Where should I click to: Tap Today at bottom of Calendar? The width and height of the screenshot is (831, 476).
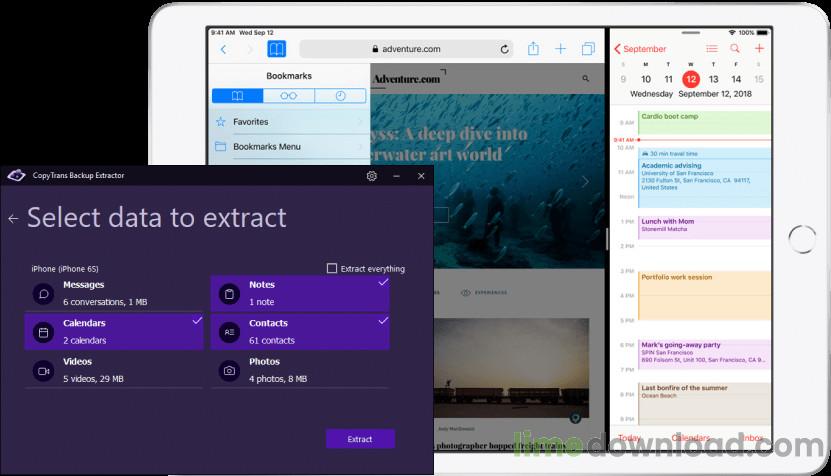tap(629, 438)
